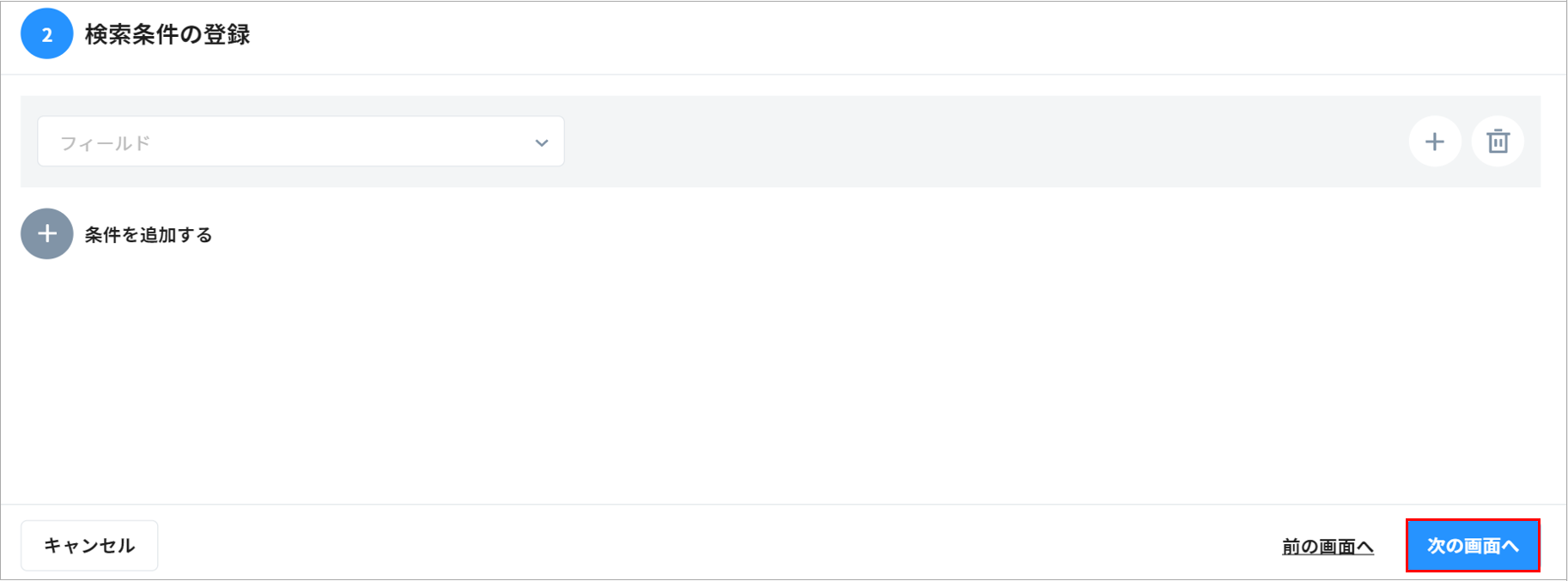
Task: Click the キャンセル button
Action: coord(89,545)
